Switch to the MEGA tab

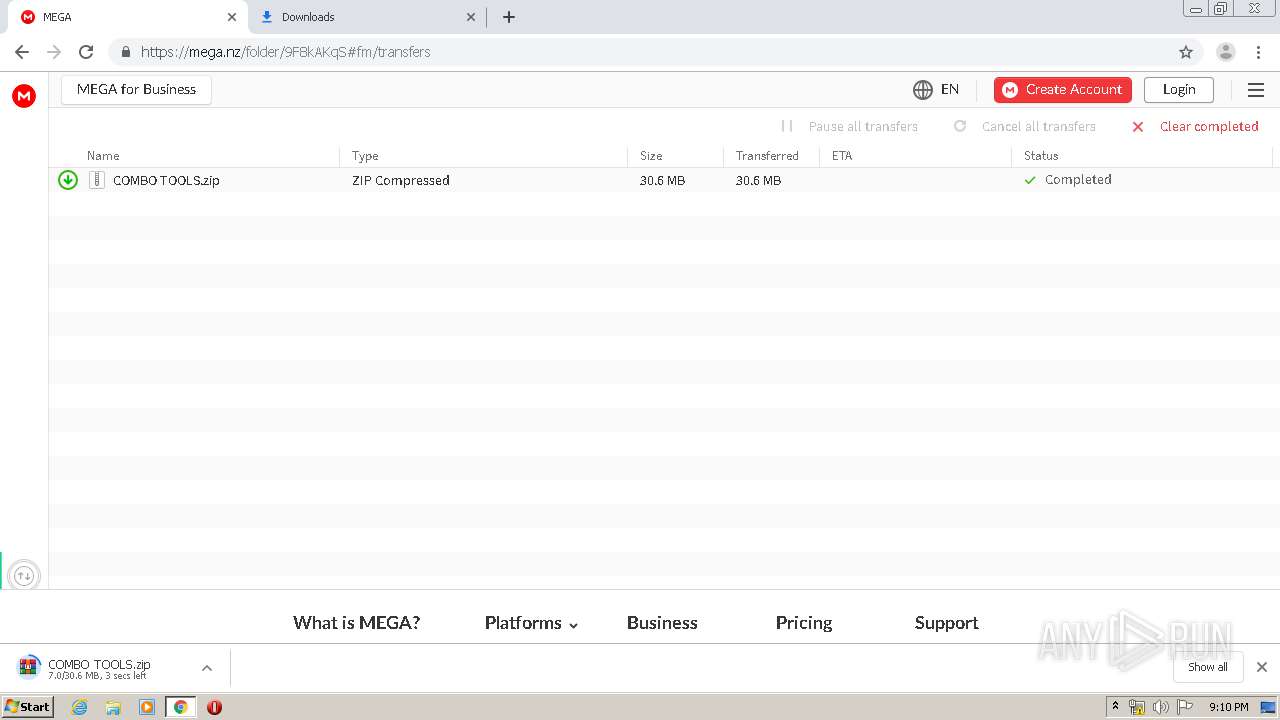(130, 17)
